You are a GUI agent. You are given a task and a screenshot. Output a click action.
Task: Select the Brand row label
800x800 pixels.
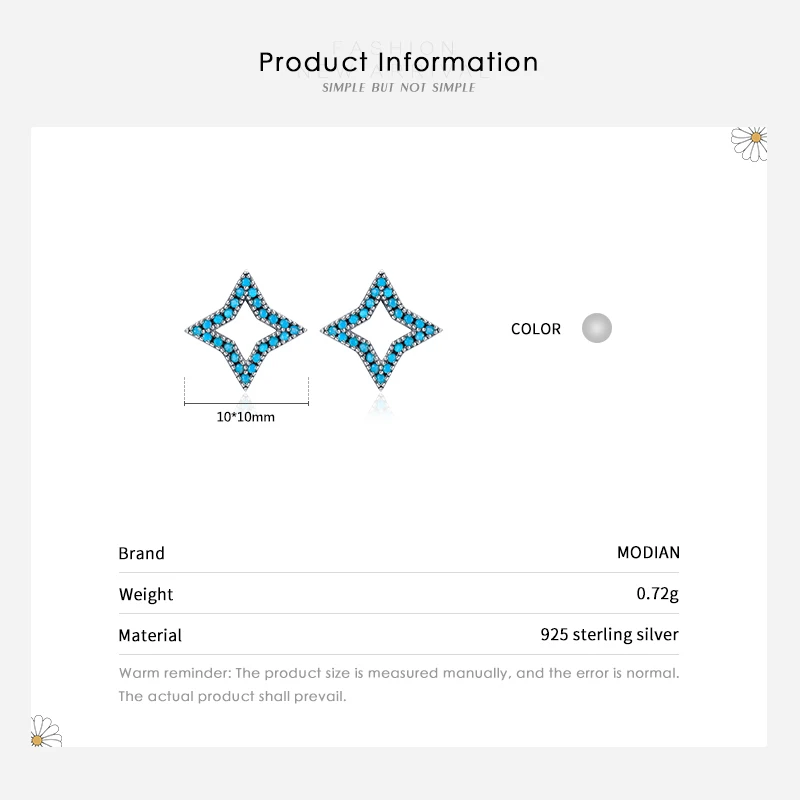pyautogui.click(x=141, y=553)
